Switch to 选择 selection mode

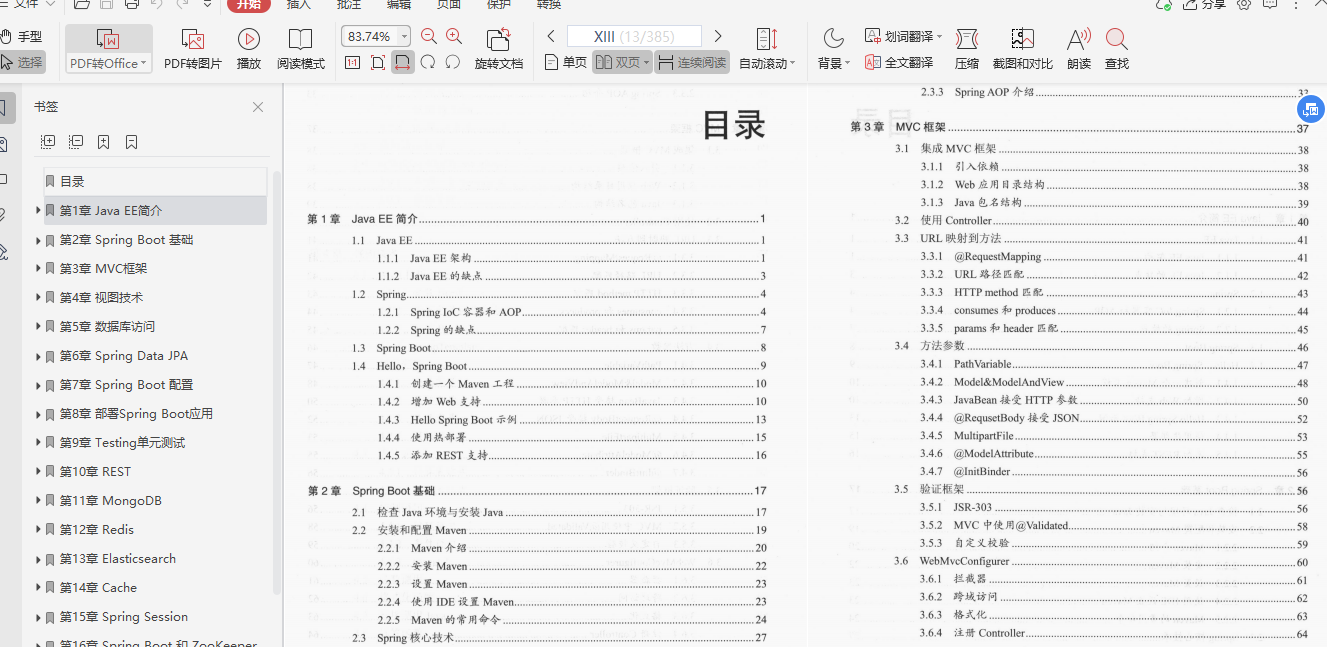(24, 62)
